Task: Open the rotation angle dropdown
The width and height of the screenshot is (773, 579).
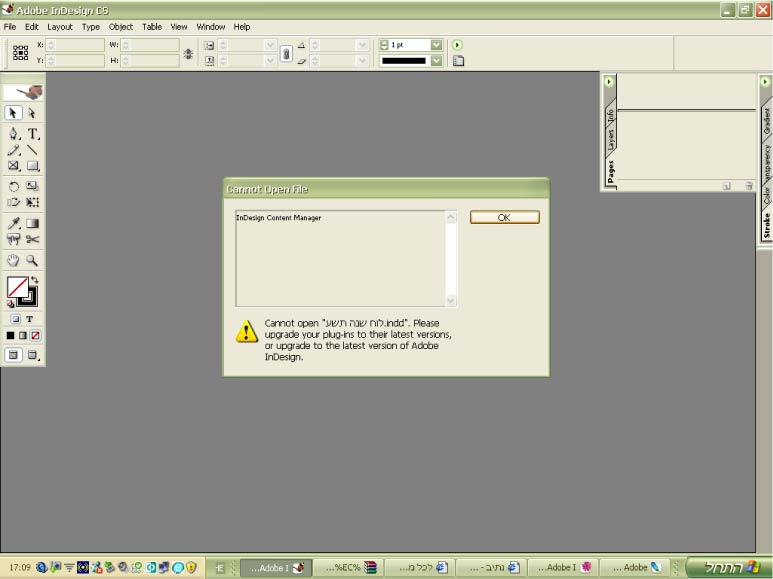Action: point(362,45)
